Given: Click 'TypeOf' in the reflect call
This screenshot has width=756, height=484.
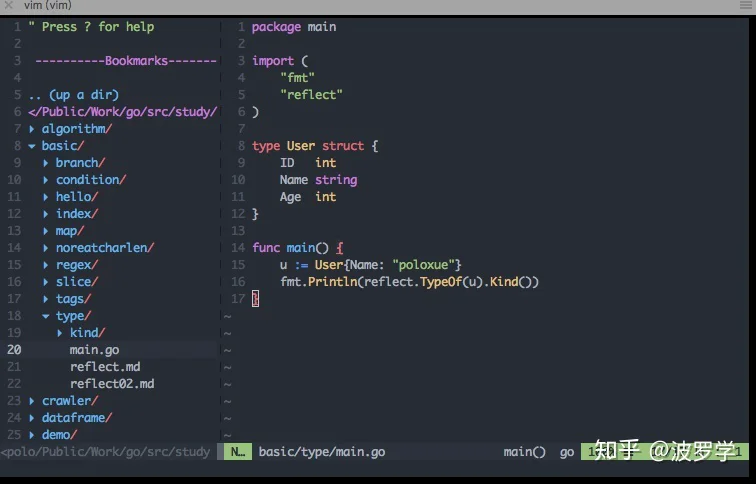Looking at the screenshot, I should pos(441,282).
